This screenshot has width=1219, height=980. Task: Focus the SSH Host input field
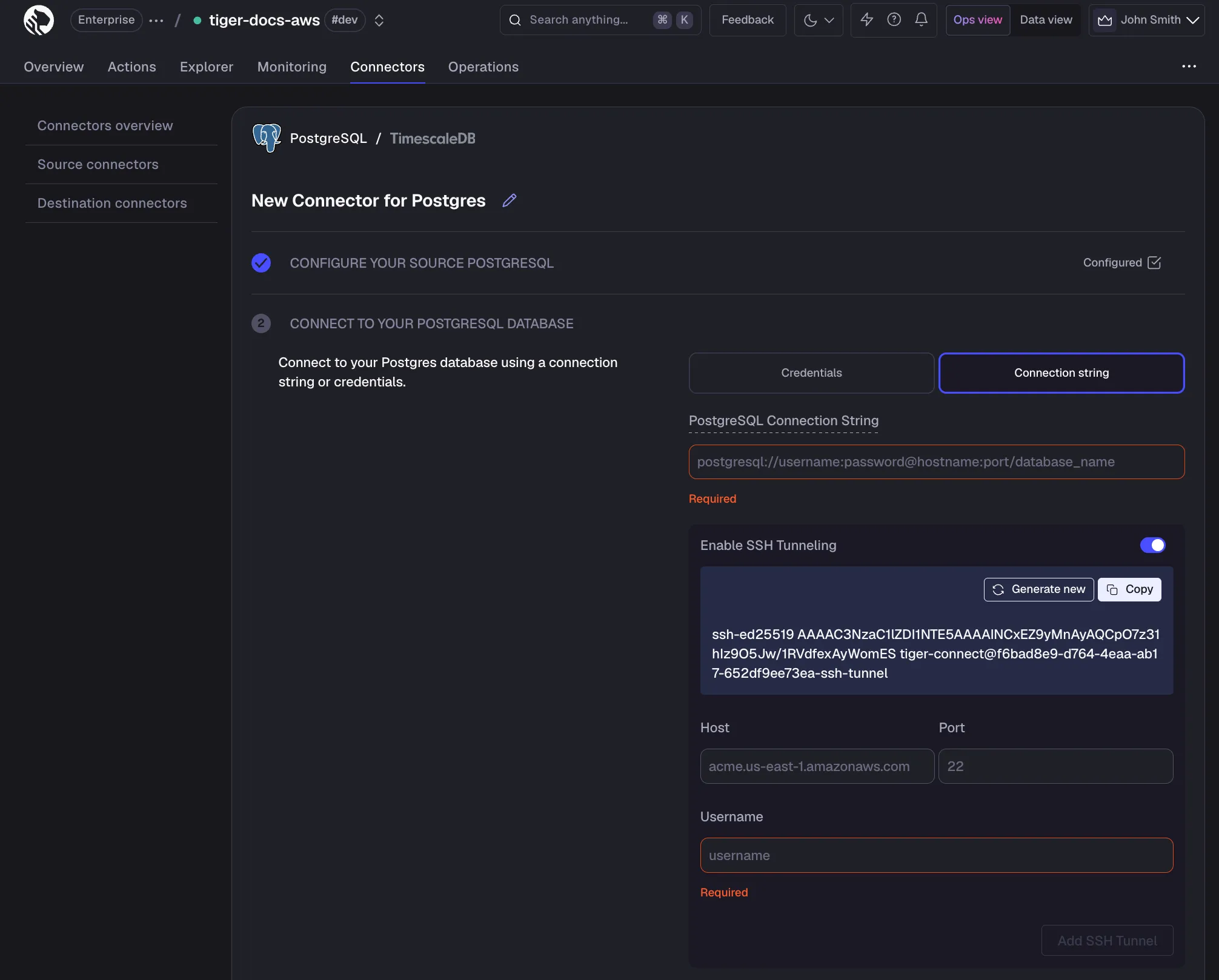pos(817,766)
